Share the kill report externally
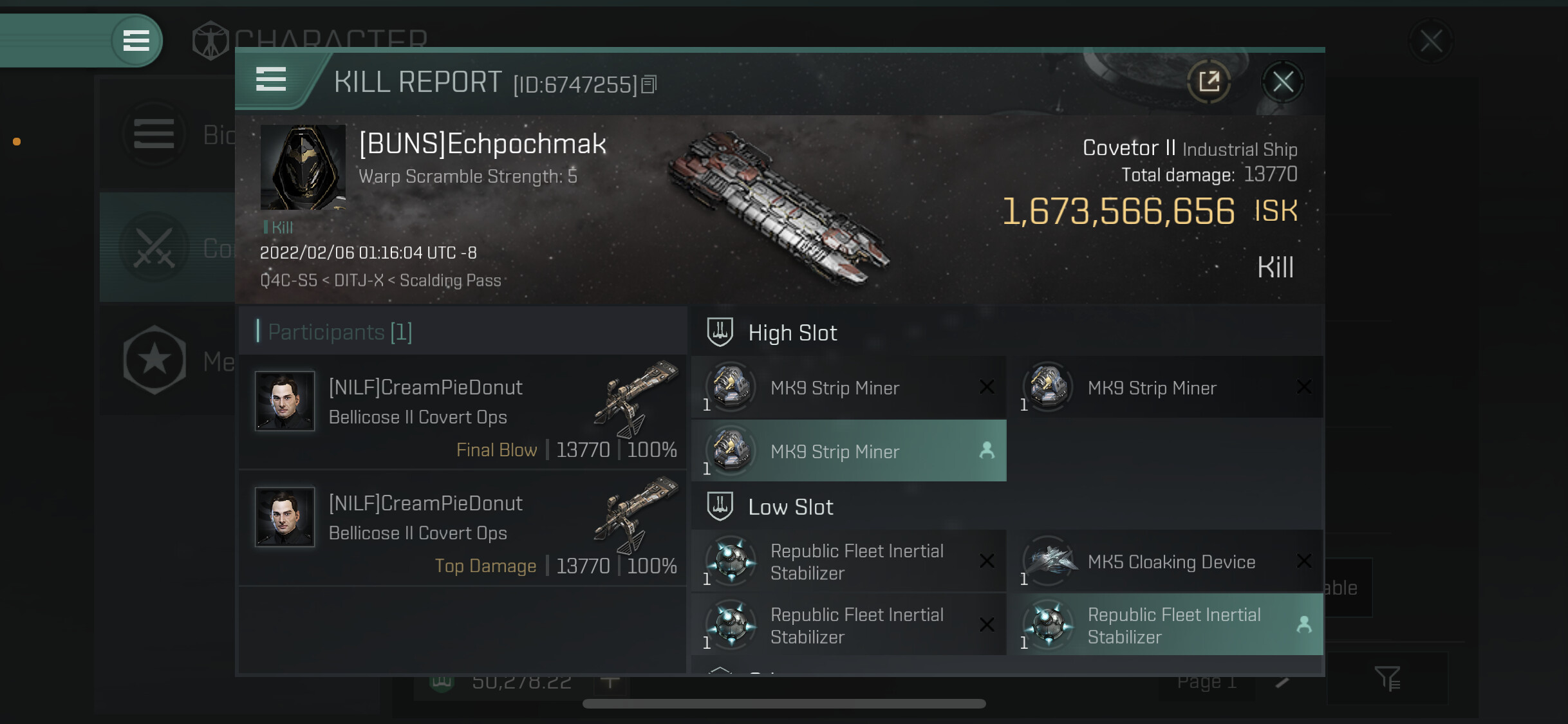Image resolution: width=1568 pixels, height=724 pixels. (x=1209, y=82)
